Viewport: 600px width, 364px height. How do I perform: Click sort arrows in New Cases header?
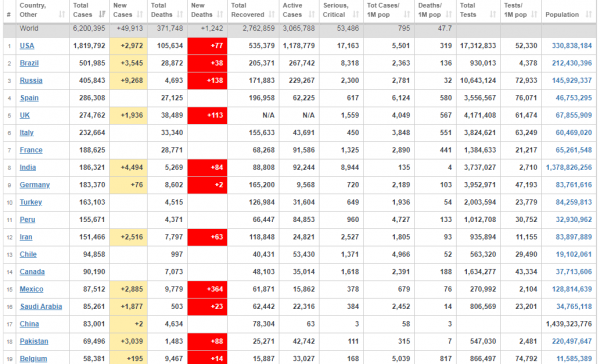(140, 15)
